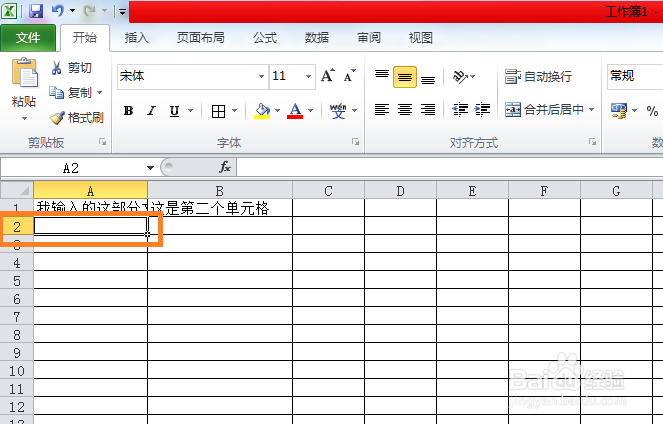Viewport: 663px width, 424px height.
Task: Select column D header
Action: pos(400,191)
